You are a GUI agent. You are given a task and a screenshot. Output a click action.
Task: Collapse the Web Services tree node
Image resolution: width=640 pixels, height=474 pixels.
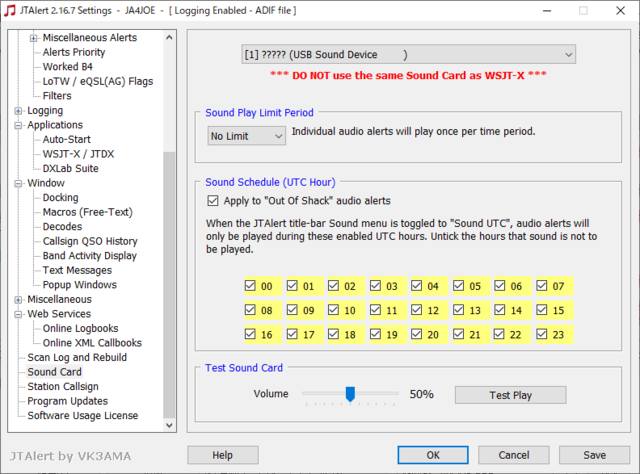click(18, 314)
